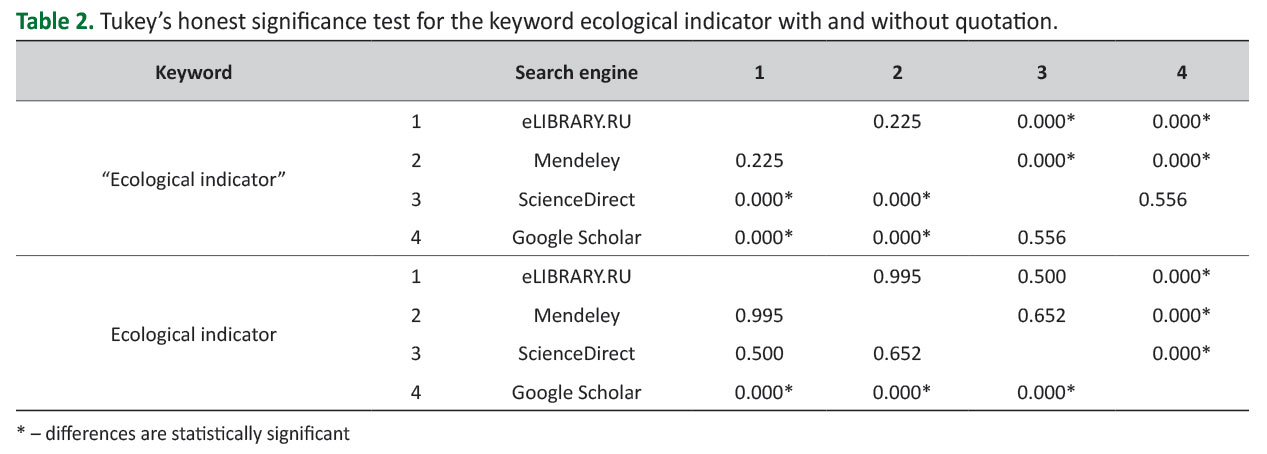The width and height of the screenshot is (1267, 454).
Task: Click the 0.225 value in the eLIBRARY.RU row
Action: (x=897, y=122)
